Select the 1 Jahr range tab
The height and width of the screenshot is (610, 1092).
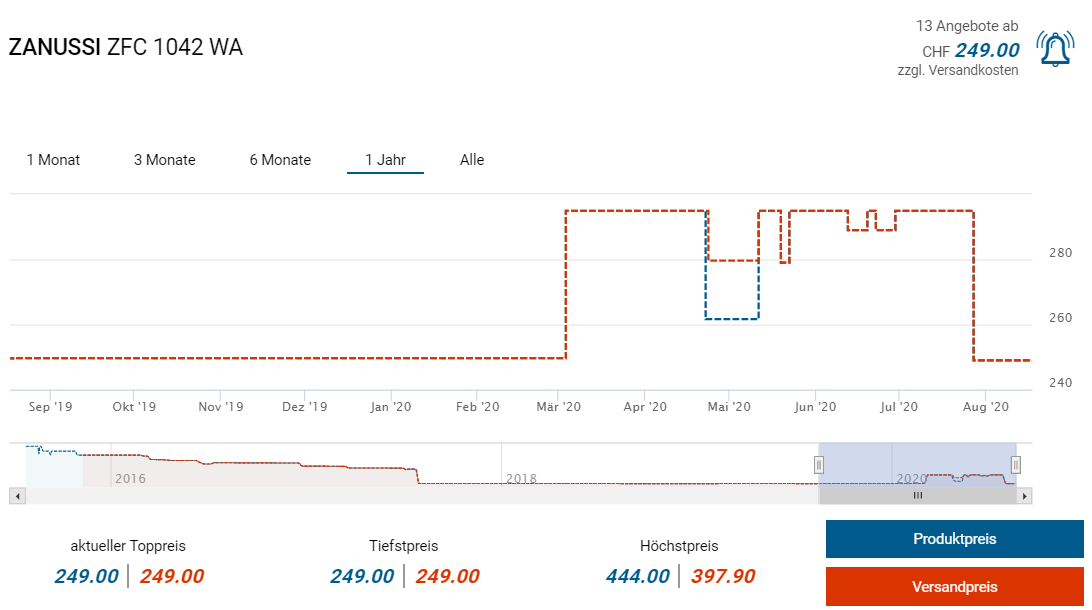coord(385,160)
